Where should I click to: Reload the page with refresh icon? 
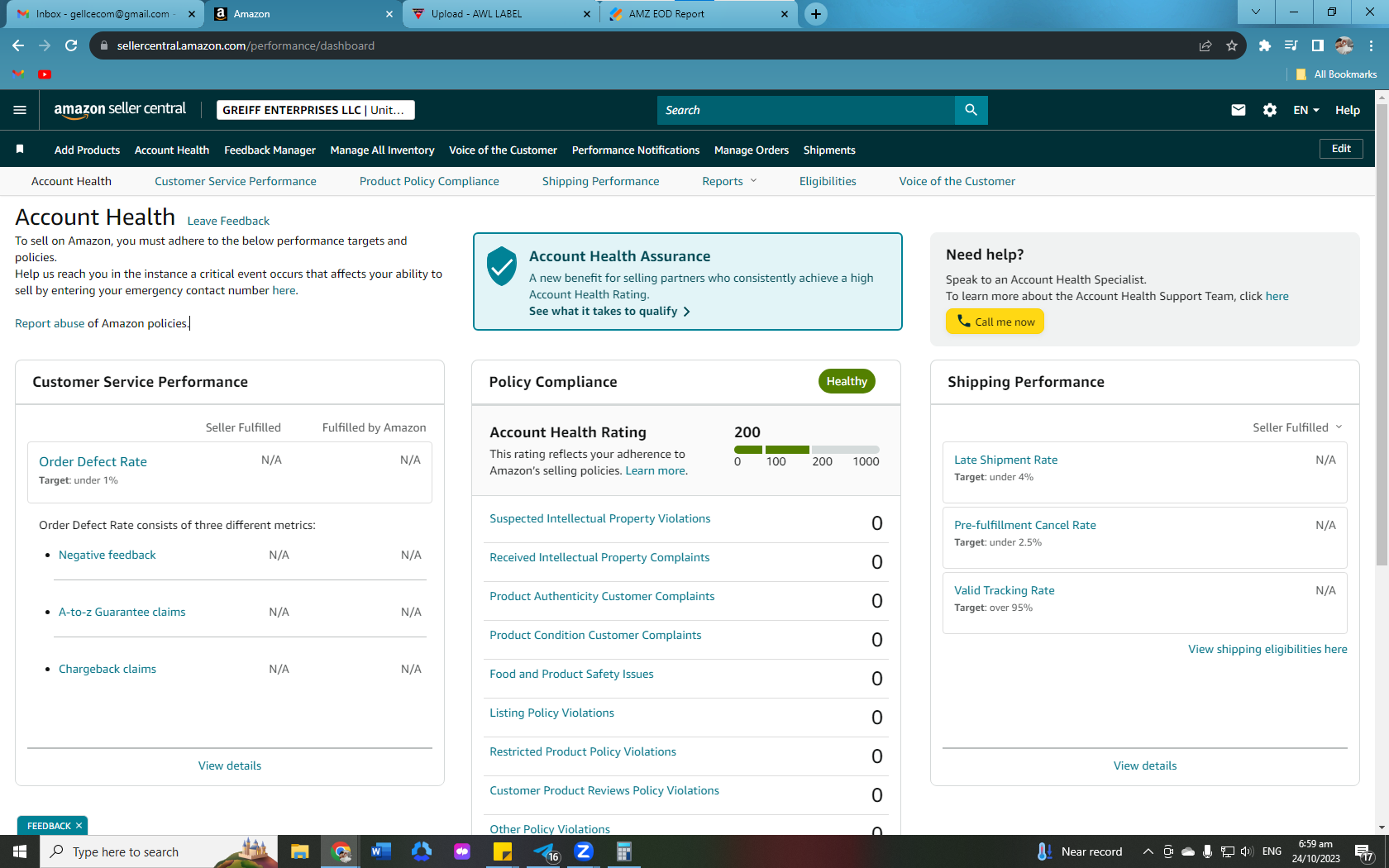[71, 45]
